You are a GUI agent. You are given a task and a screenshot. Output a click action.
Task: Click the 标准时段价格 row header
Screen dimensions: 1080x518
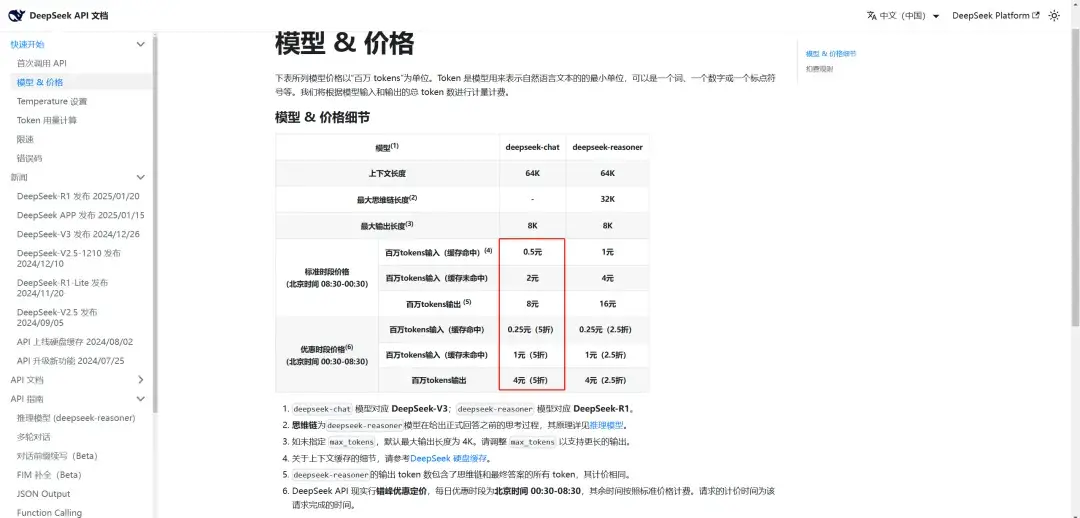coord(326,278)
